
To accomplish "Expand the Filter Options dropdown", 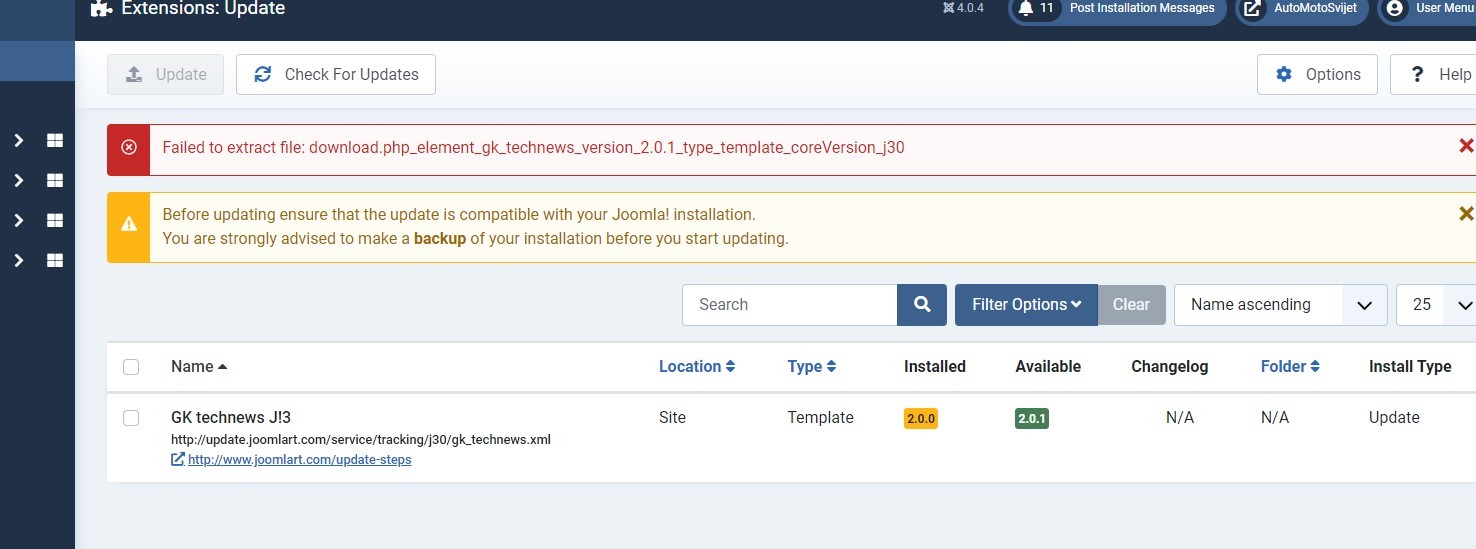I will coord(1026,305).
